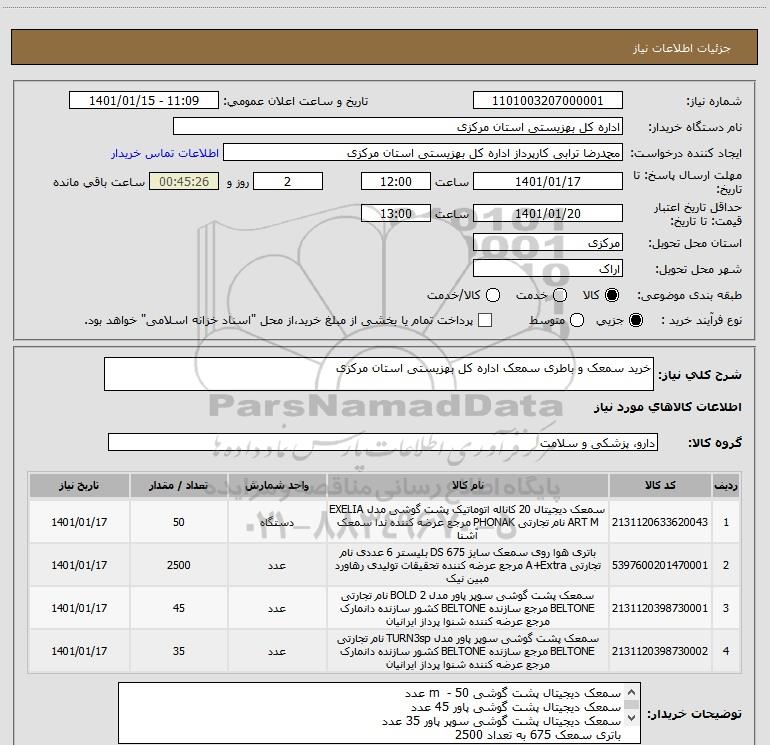
Task: Click the announcement date field 1401/01/15 - 11:09
Action: click(144, 100)
